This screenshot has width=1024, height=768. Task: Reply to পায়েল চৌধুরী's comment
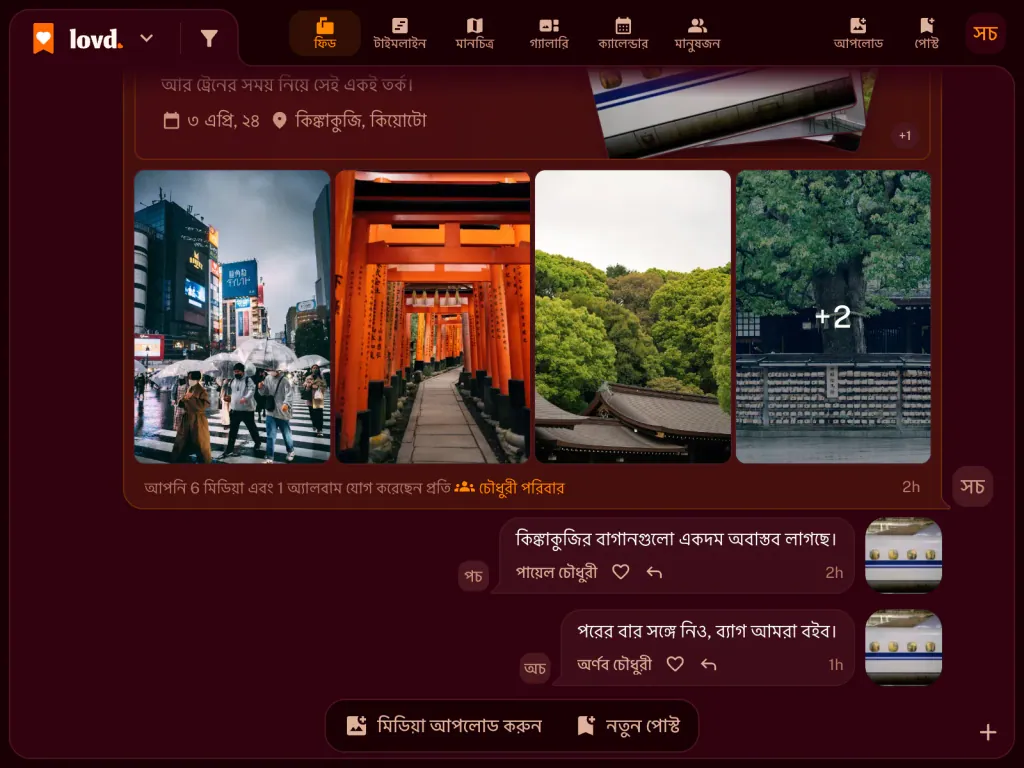pyautogui.click(x=654, y=572)
